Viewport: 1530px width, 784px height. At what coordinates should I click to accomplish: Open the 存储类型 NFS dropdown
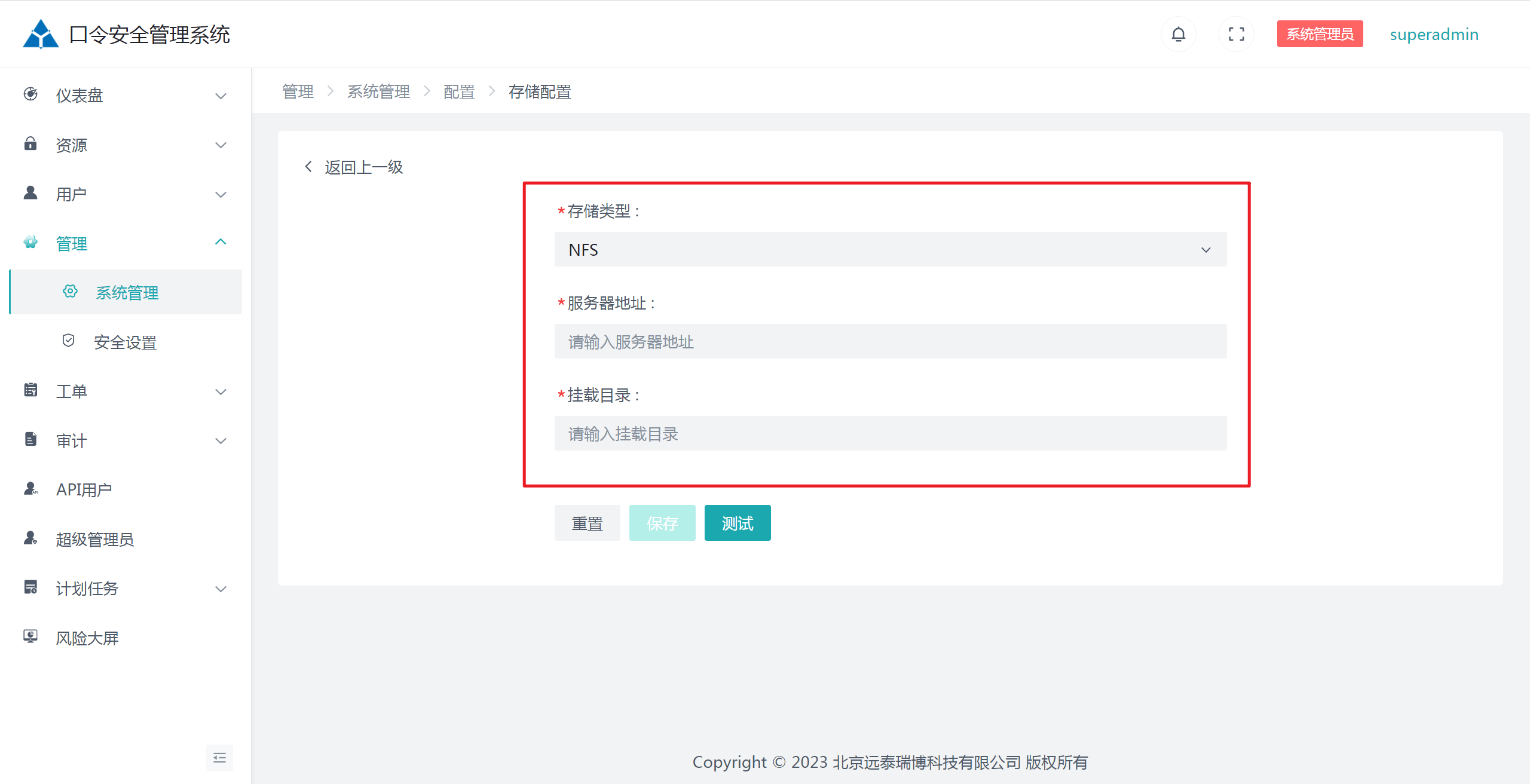(x=890, y=250)
